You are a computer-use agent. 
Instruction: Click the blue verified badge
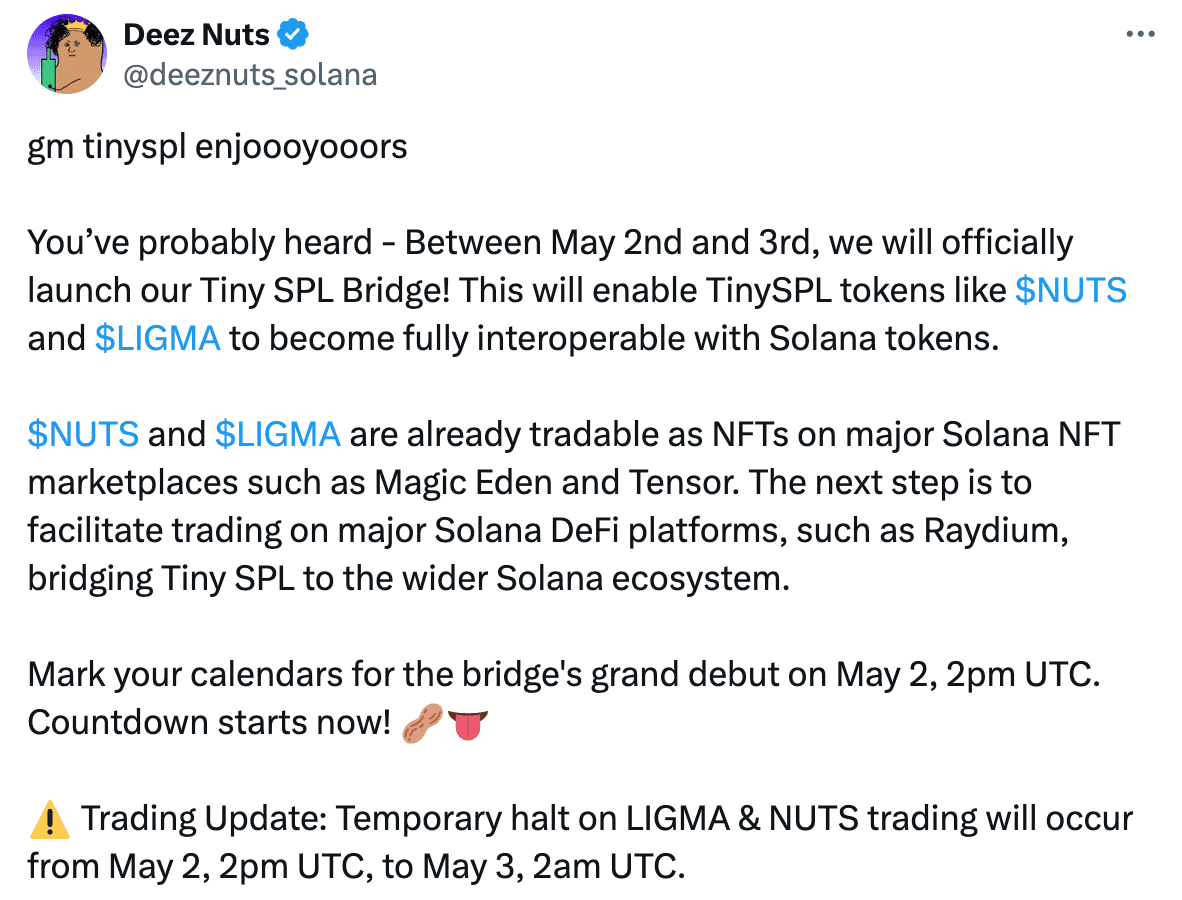[x=294, y=35]
